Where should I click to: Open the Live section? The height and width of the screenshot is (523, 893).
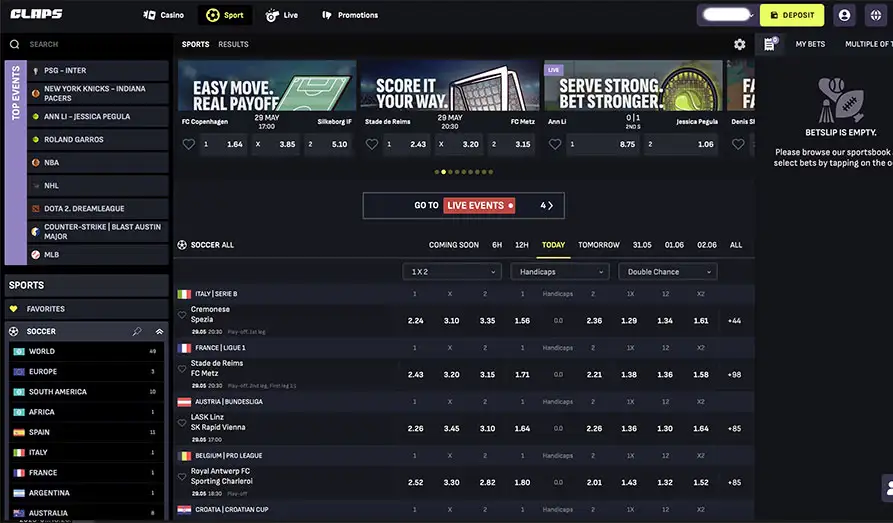pyautogui.click(x=282, y=15)
